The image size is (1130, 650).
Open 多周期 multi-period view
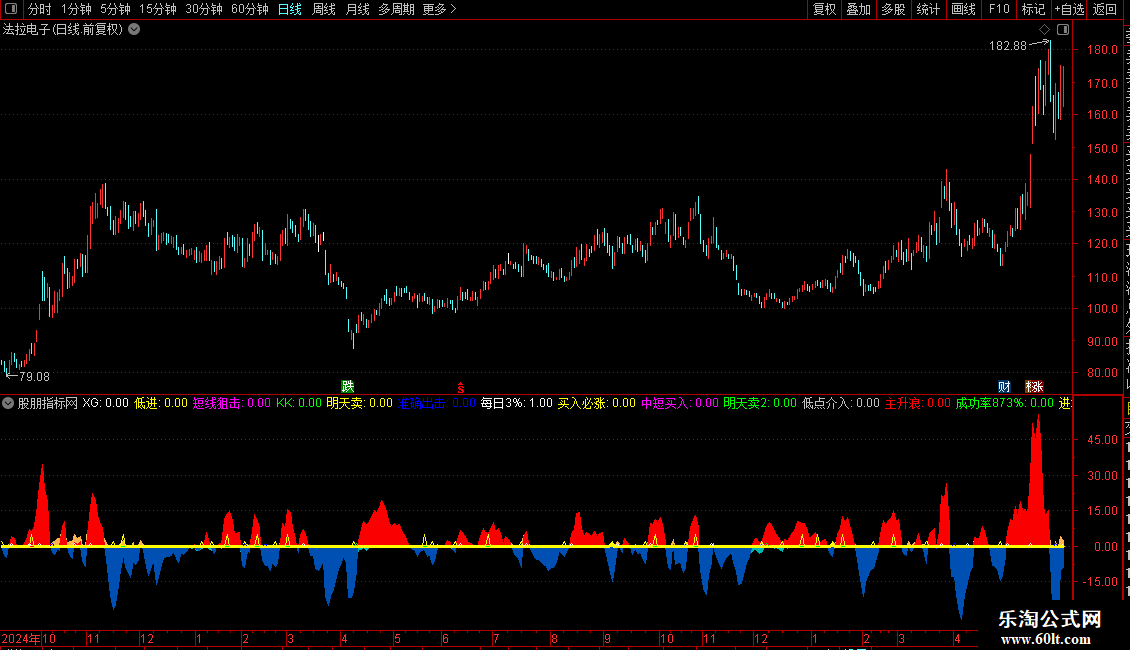(x=396, y=9)
